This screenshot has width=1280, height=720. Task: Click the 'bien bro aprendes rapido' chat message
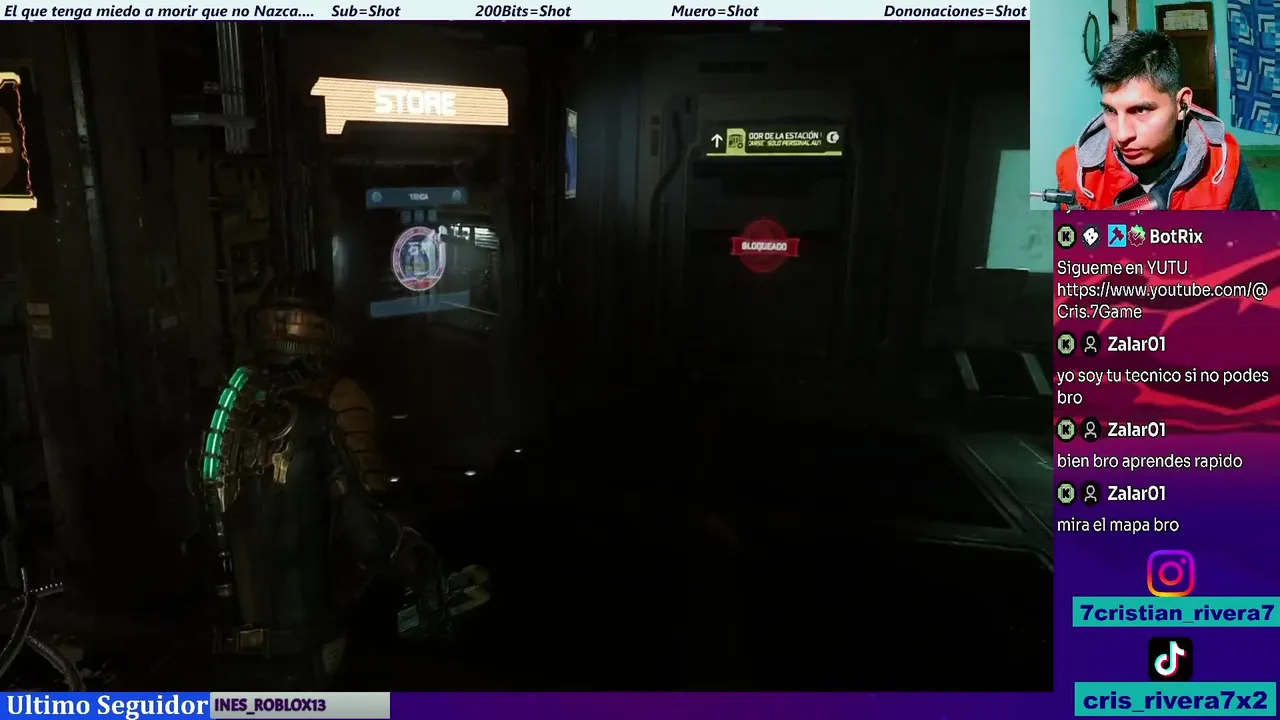[1149, 461]
